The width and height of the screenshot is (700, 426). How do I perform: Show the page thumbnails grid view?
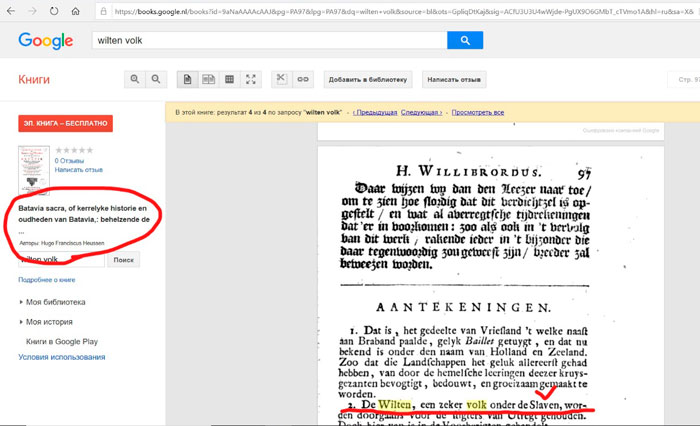[229, 79]
